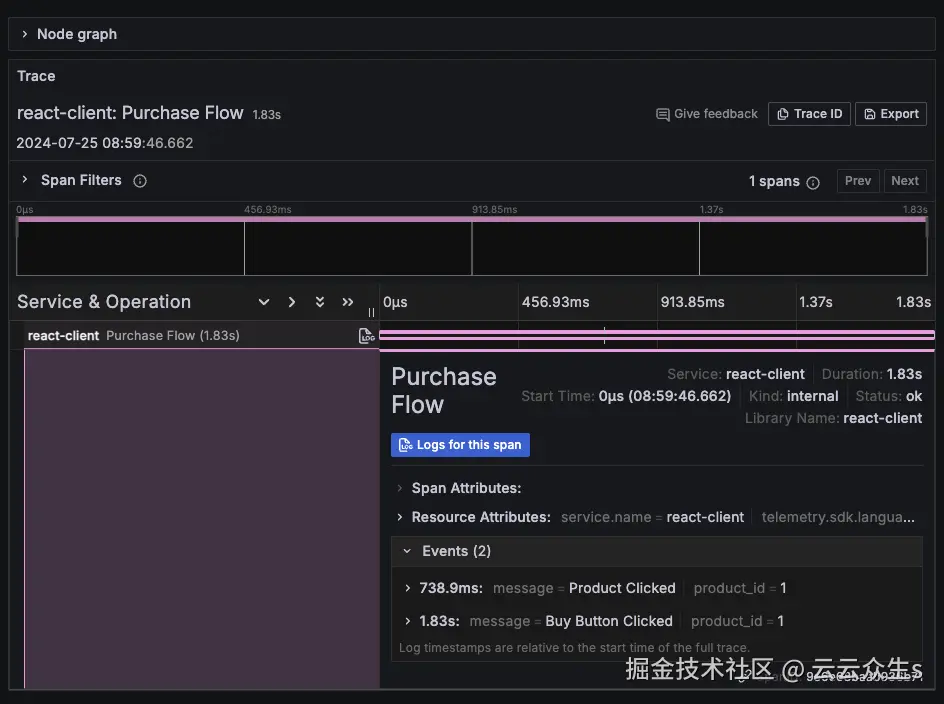Click the 'Kind: internal' detail text
This screenshot has height=704, width=944.
point(793,396)
